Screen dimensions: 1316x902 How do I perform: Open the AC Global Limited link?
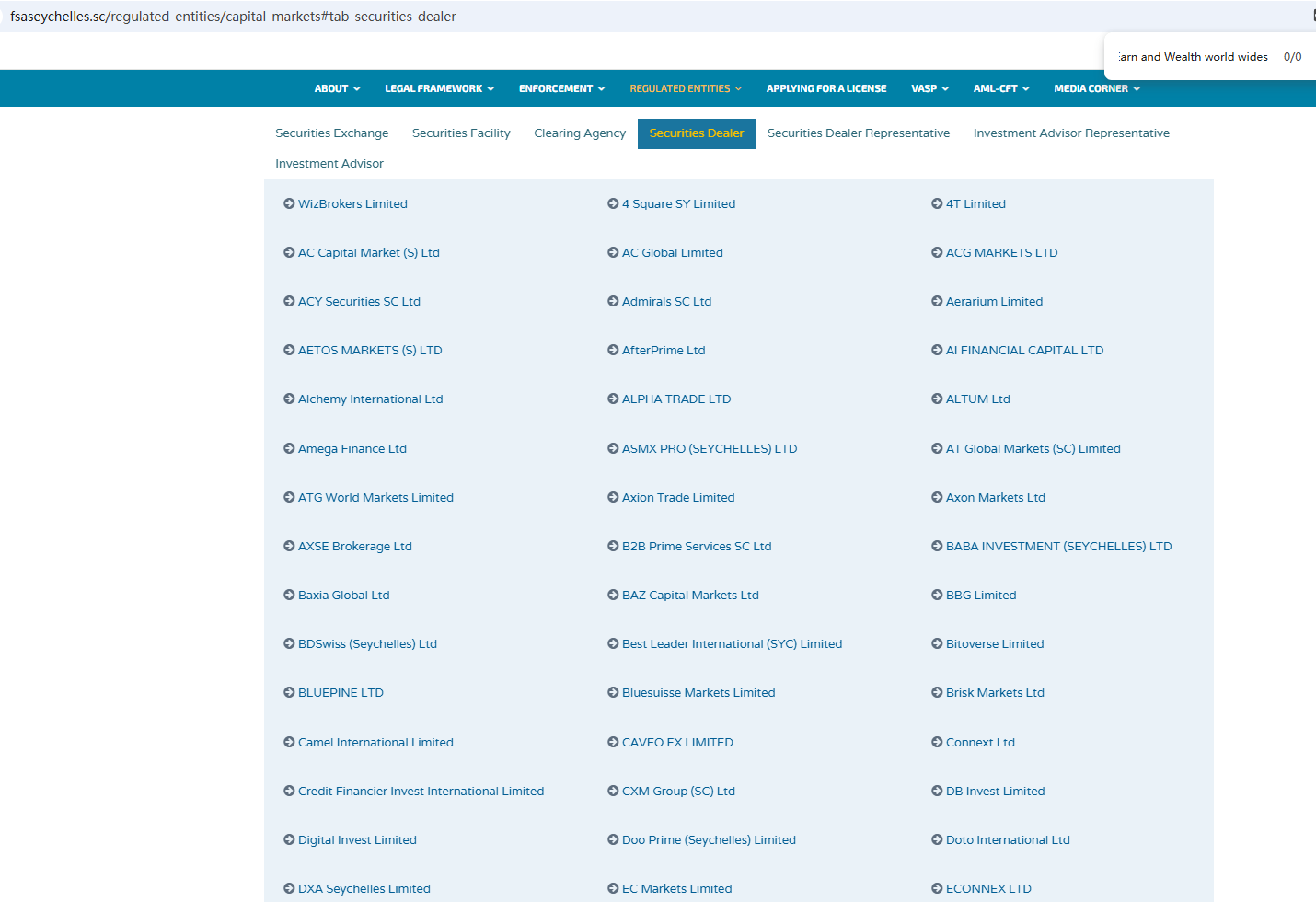click(673, 252)
